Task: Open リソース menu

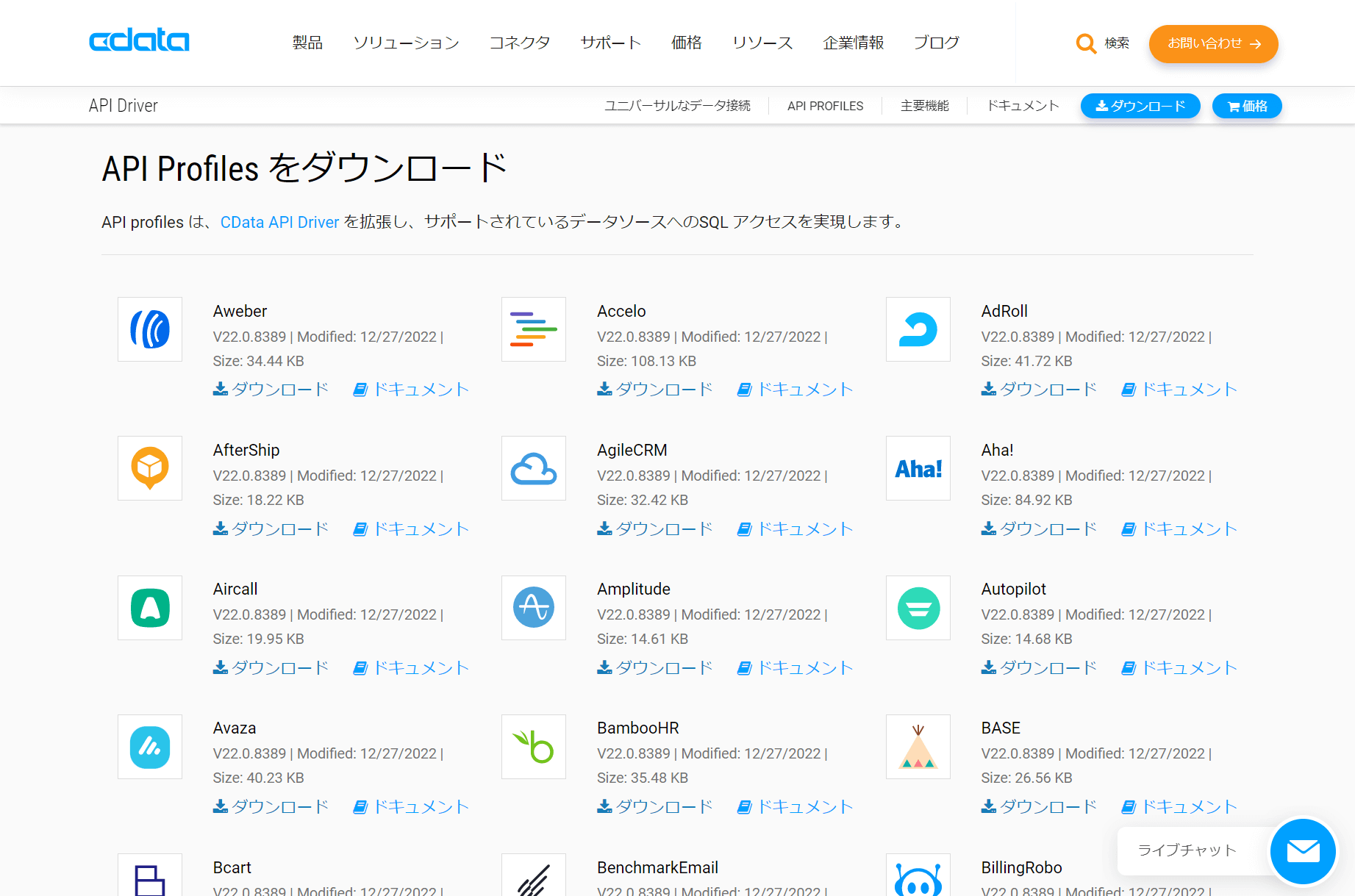Action: pyautogui.click(x=762, y=43)
